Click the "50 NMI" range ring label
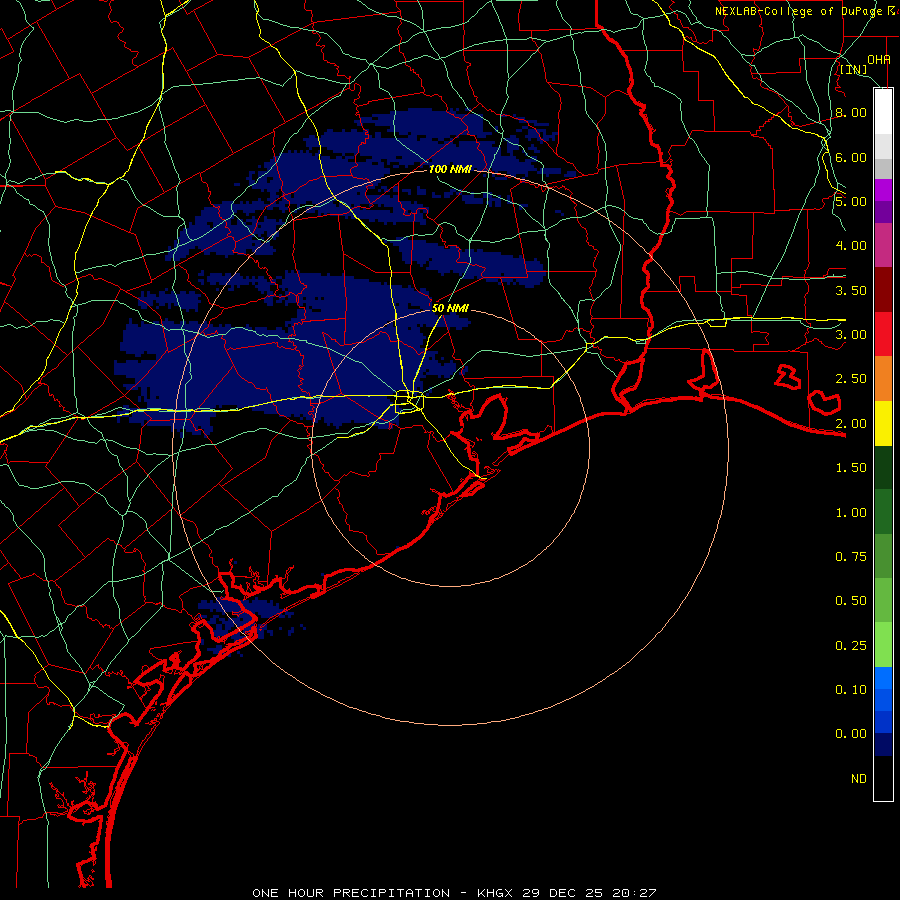This screenshot has width=900, height=900. 450,308
